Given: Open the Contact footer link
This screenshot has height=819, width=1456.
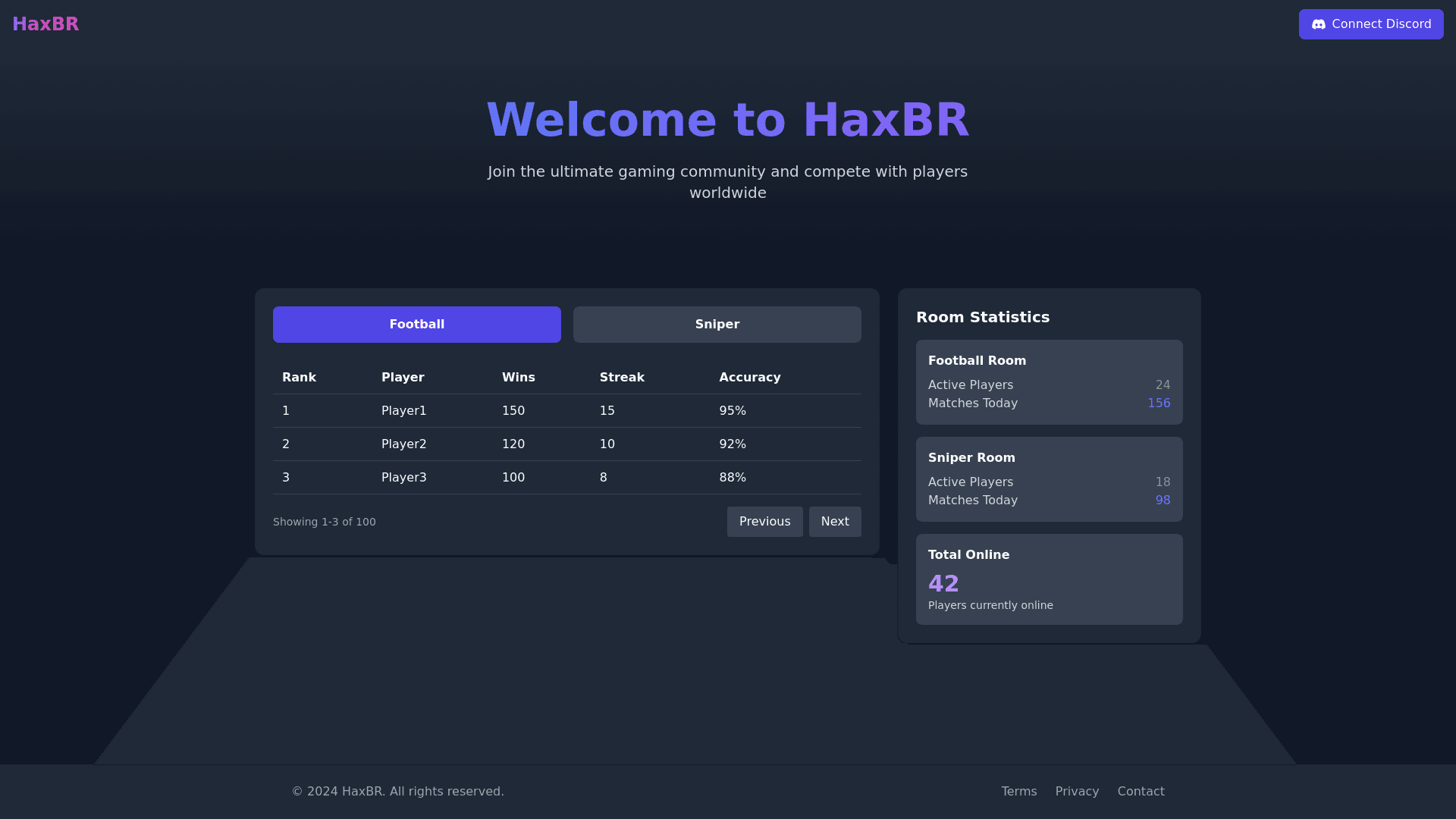Looking at the screenshot, I should (1141, 792).
